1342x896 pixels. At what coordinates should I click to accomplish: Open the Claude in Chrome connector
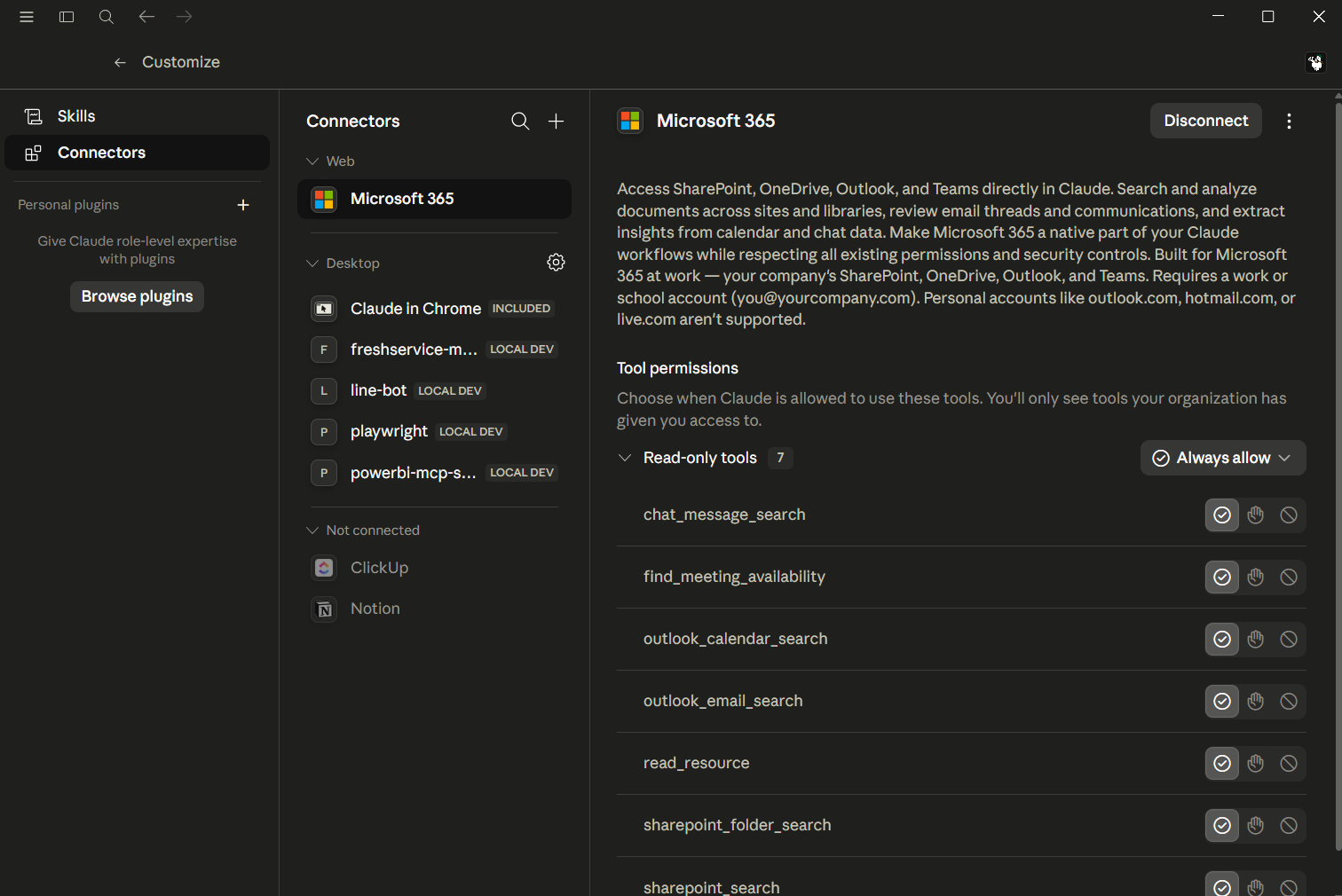coord(434,309)
